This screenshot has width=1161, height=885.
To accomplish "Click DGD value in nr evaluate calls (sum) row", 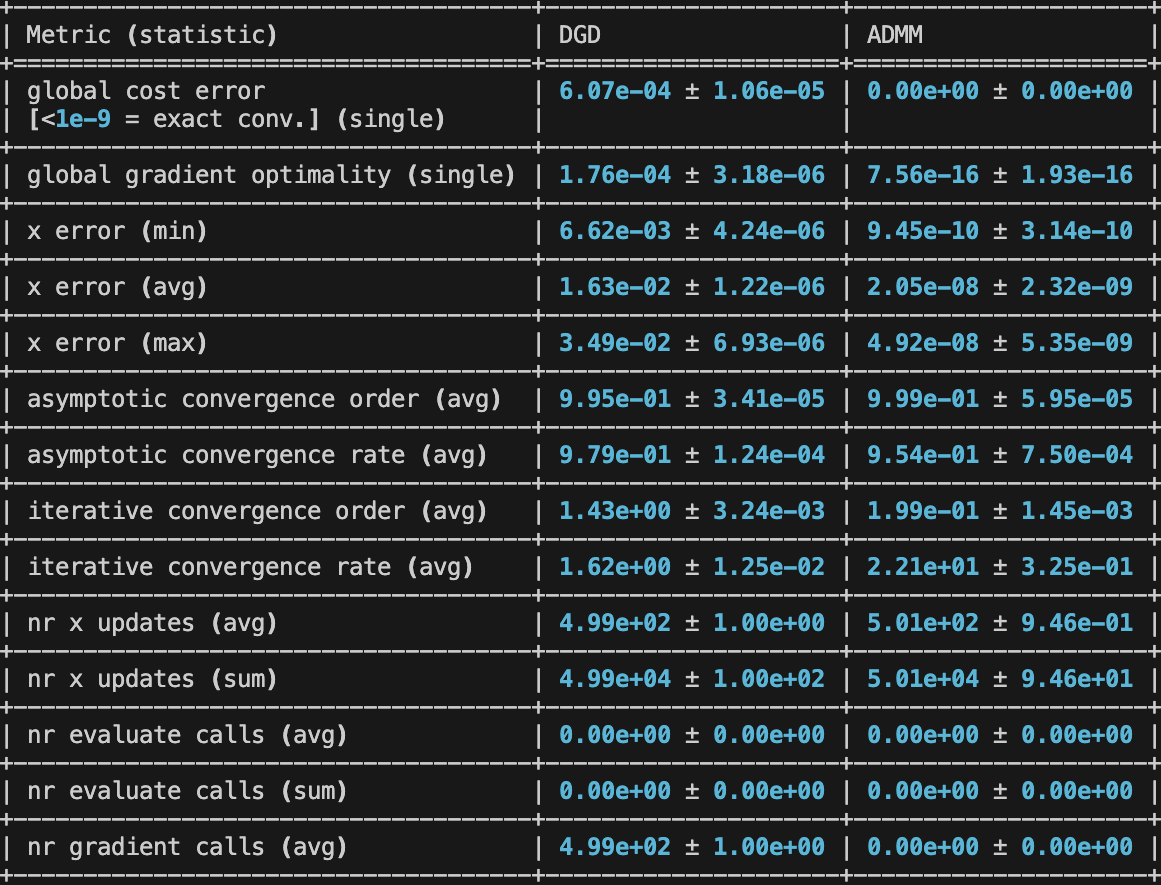I will (x=692, y=791).
